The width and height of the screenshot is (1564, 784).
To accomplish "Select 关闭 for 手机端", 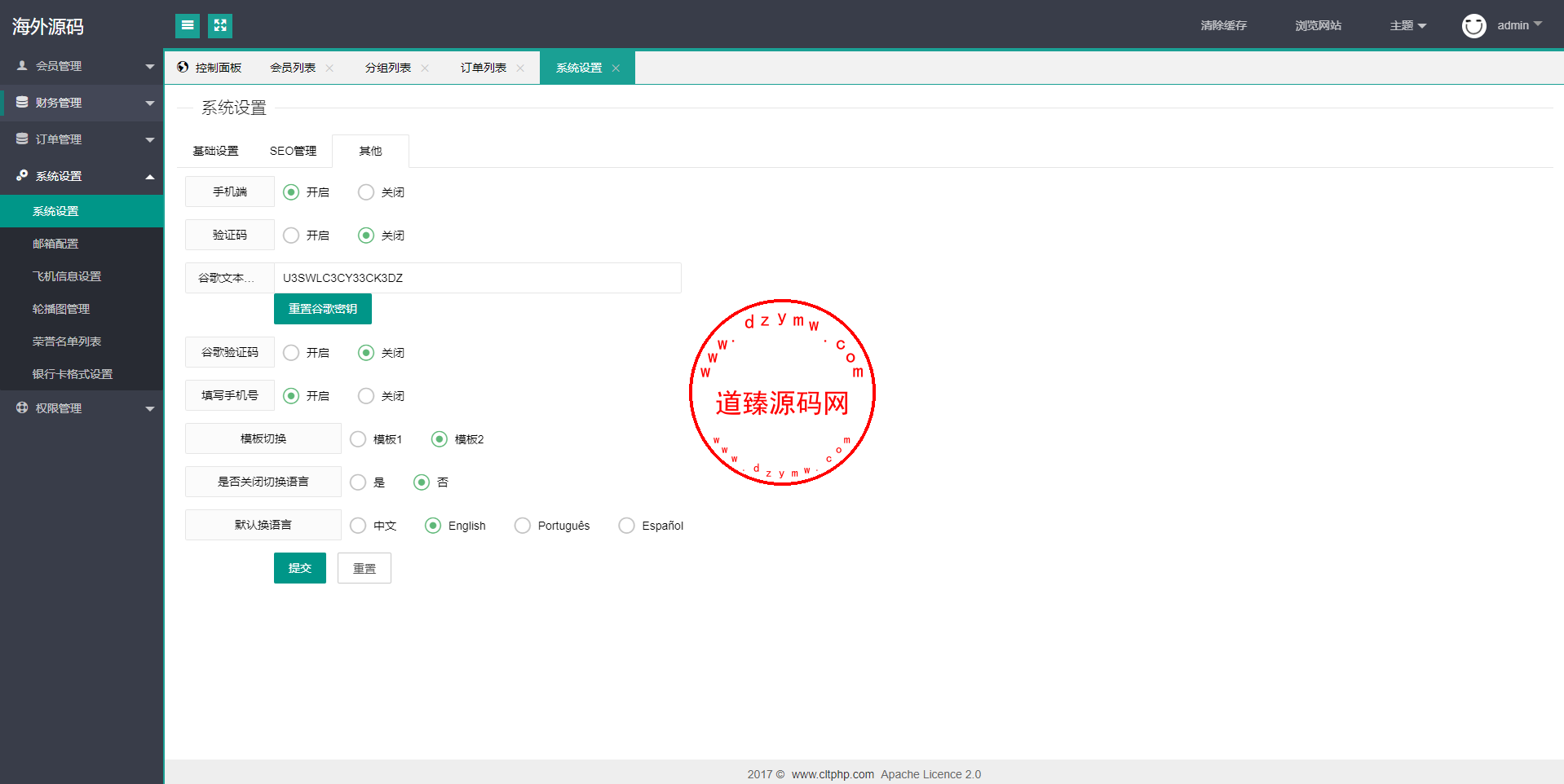I will tap(366, 192).
